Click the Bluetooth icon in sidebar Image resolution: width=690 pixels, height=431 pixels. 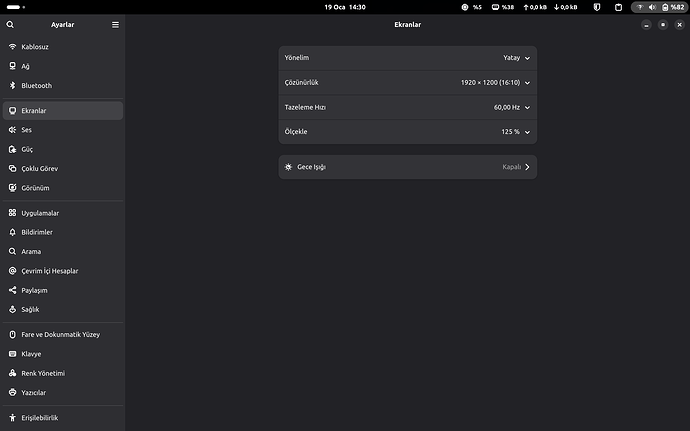click(x=12, y=86)
